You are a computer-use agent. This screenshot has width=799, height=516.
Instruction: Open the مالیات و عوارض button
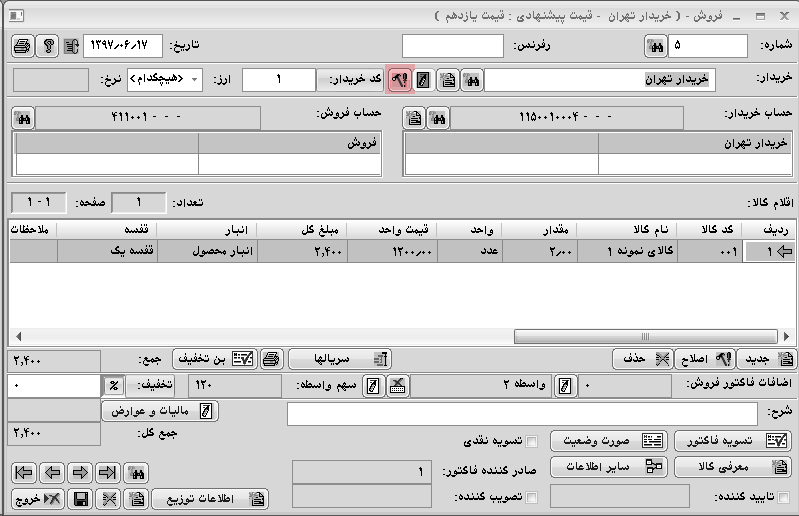pos(160,411)
